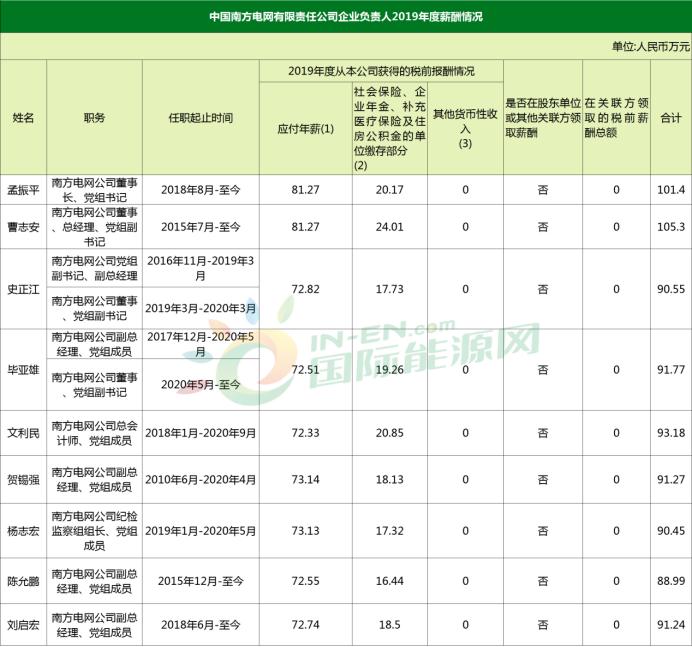
Task: Click the term cell 2018年6月-至今
Action: click(201, 625)
